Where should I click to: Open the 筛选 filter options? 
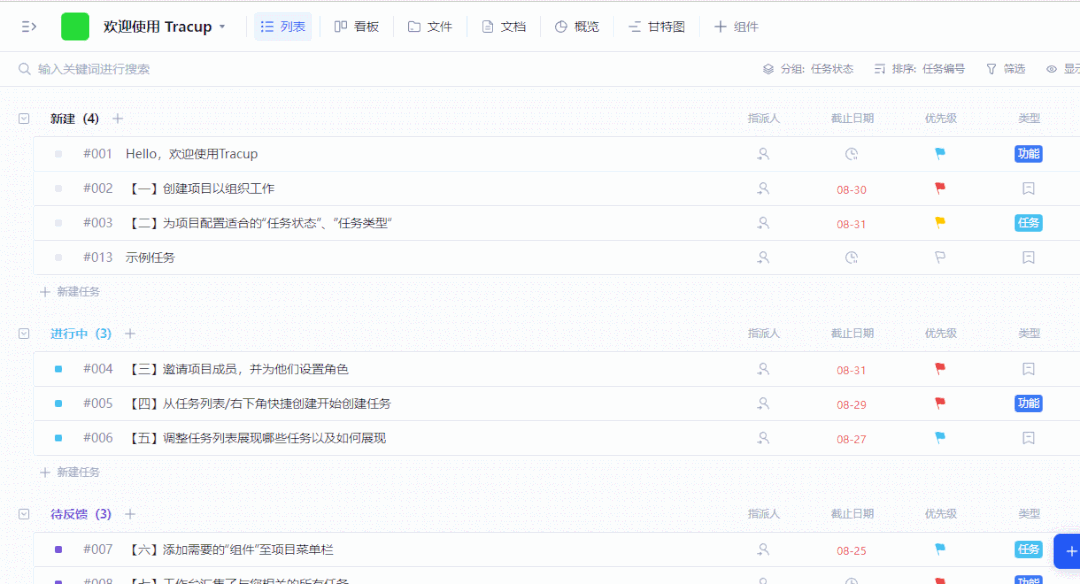[1004, 68]
